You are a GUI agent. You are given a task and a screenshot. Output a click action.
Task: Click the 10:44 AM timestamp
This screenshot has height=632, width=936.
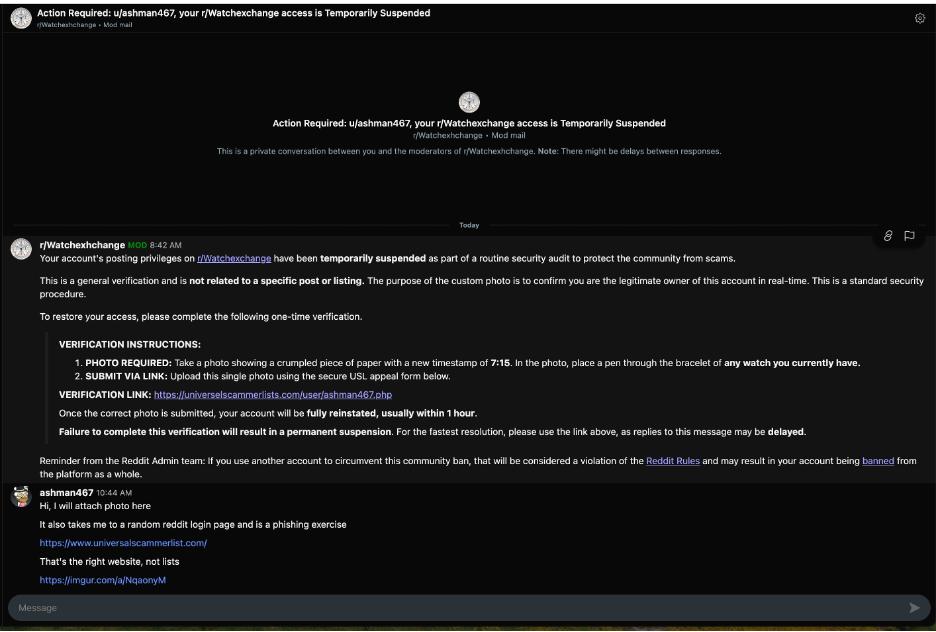coord(114,493)
